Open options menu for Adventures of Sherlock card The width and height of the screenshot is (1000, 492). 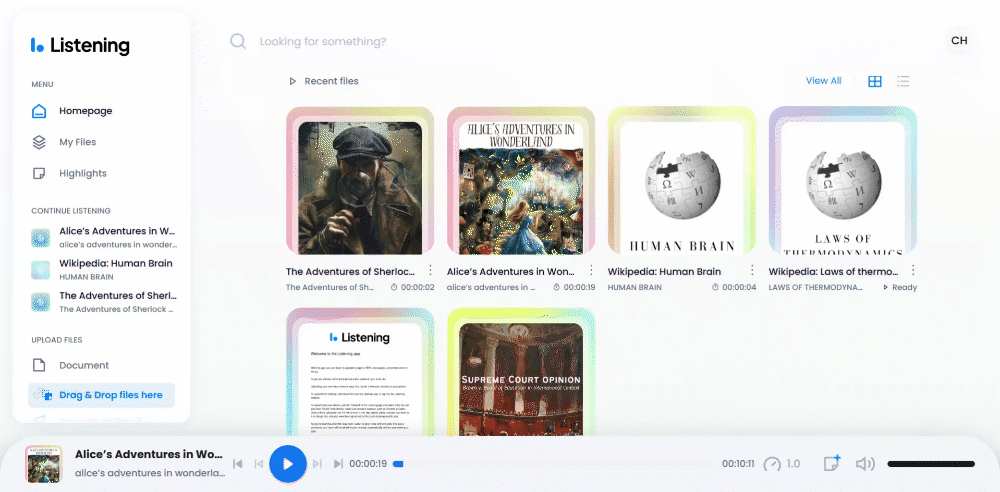(x=430, y=271)
